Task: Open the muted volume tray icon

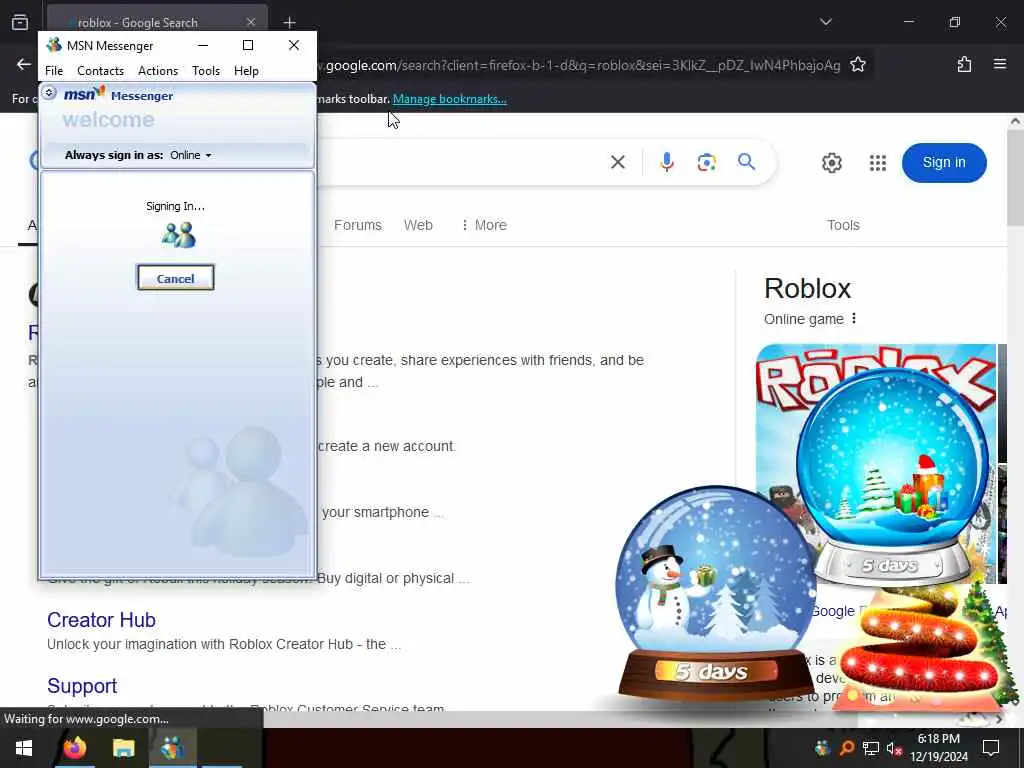Action: point(894,748)
